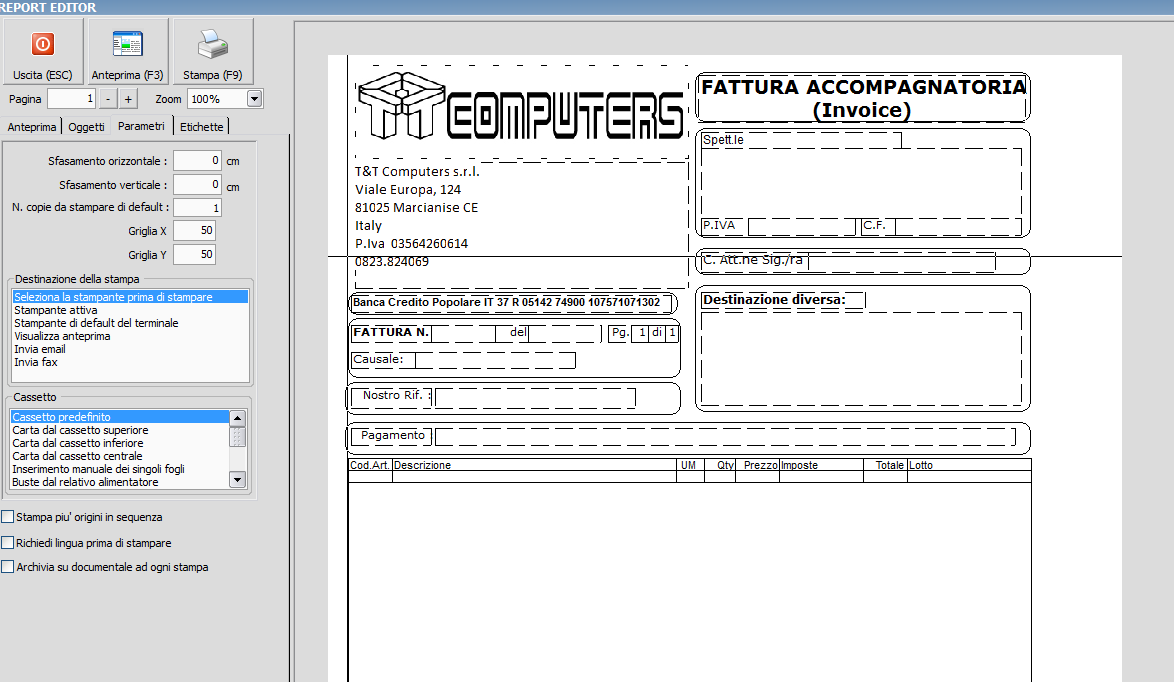Click 'Prezzo' column header
Viewport: 1174px width, 682px height.
pyautogui.click(x=761, y=465)
